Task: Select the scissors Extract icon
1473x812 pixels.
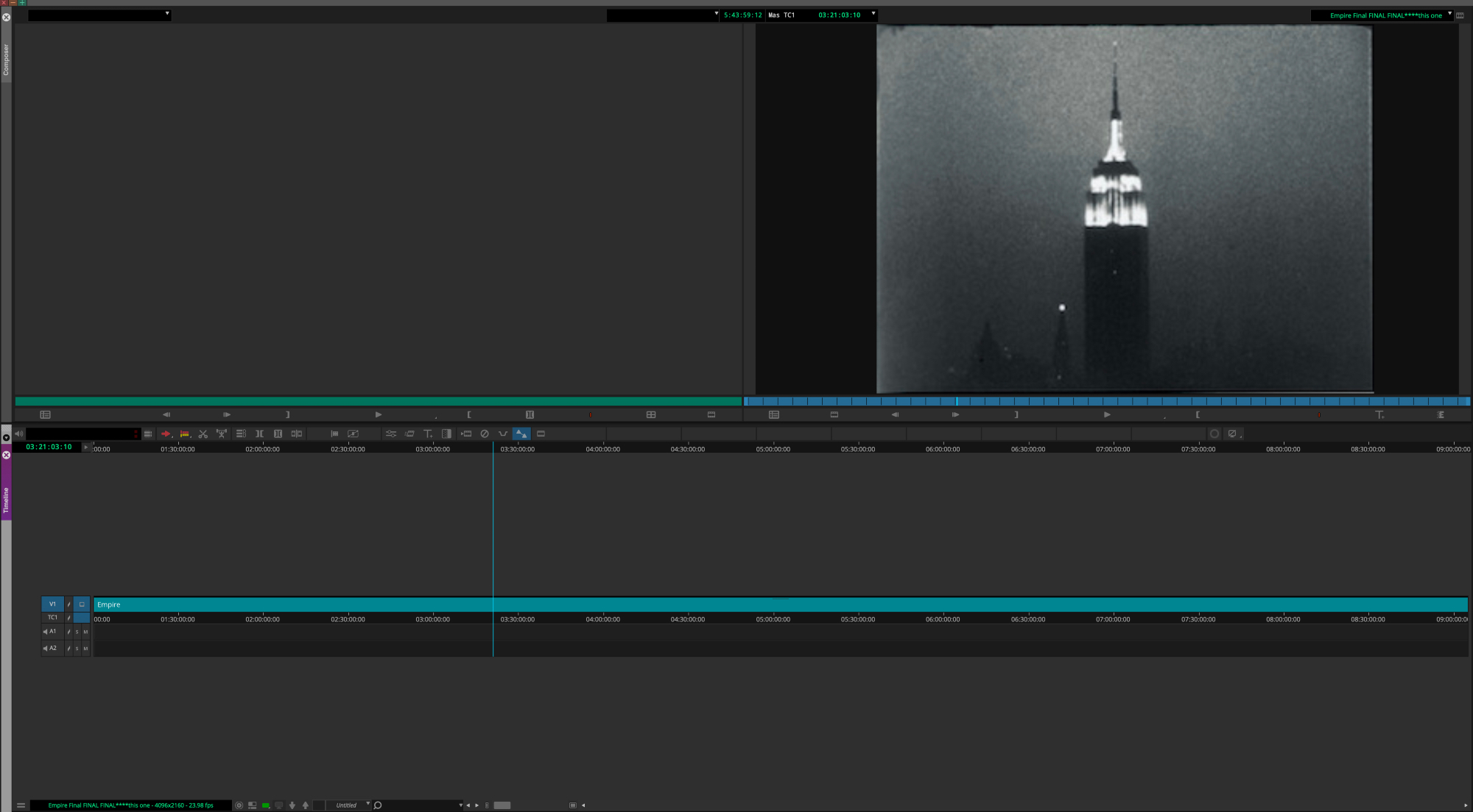Action: coord(203,434)
